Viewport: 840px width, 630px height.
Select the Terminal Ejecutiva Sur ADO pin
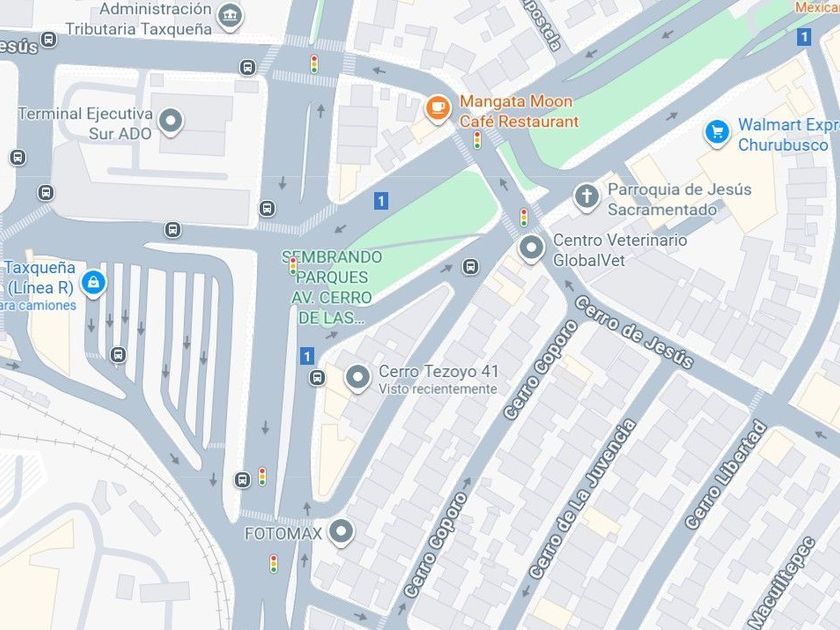click(171, 121)
